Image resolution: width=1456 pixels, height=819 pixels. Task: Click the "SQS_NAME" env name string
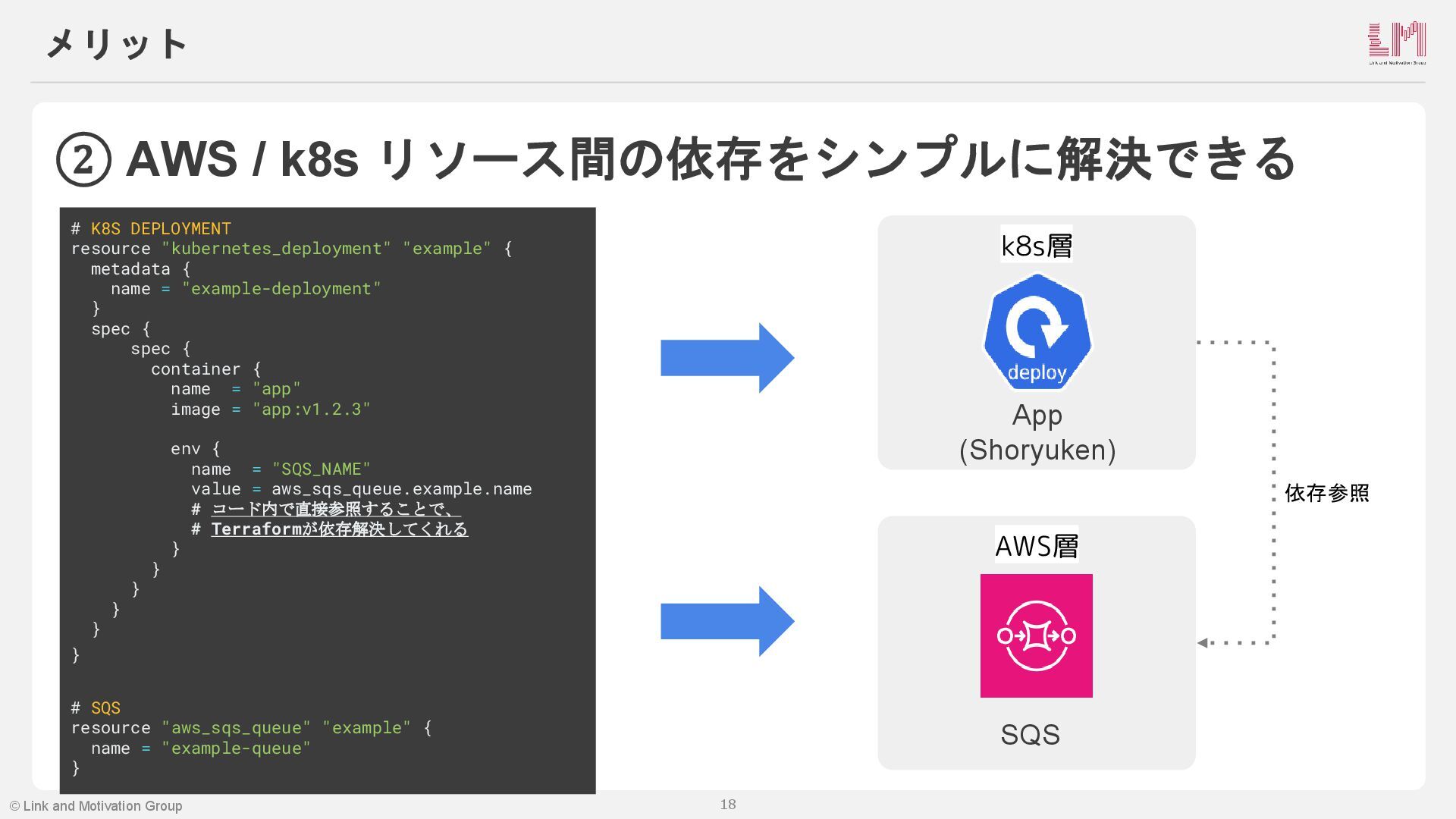coord(322,469)
